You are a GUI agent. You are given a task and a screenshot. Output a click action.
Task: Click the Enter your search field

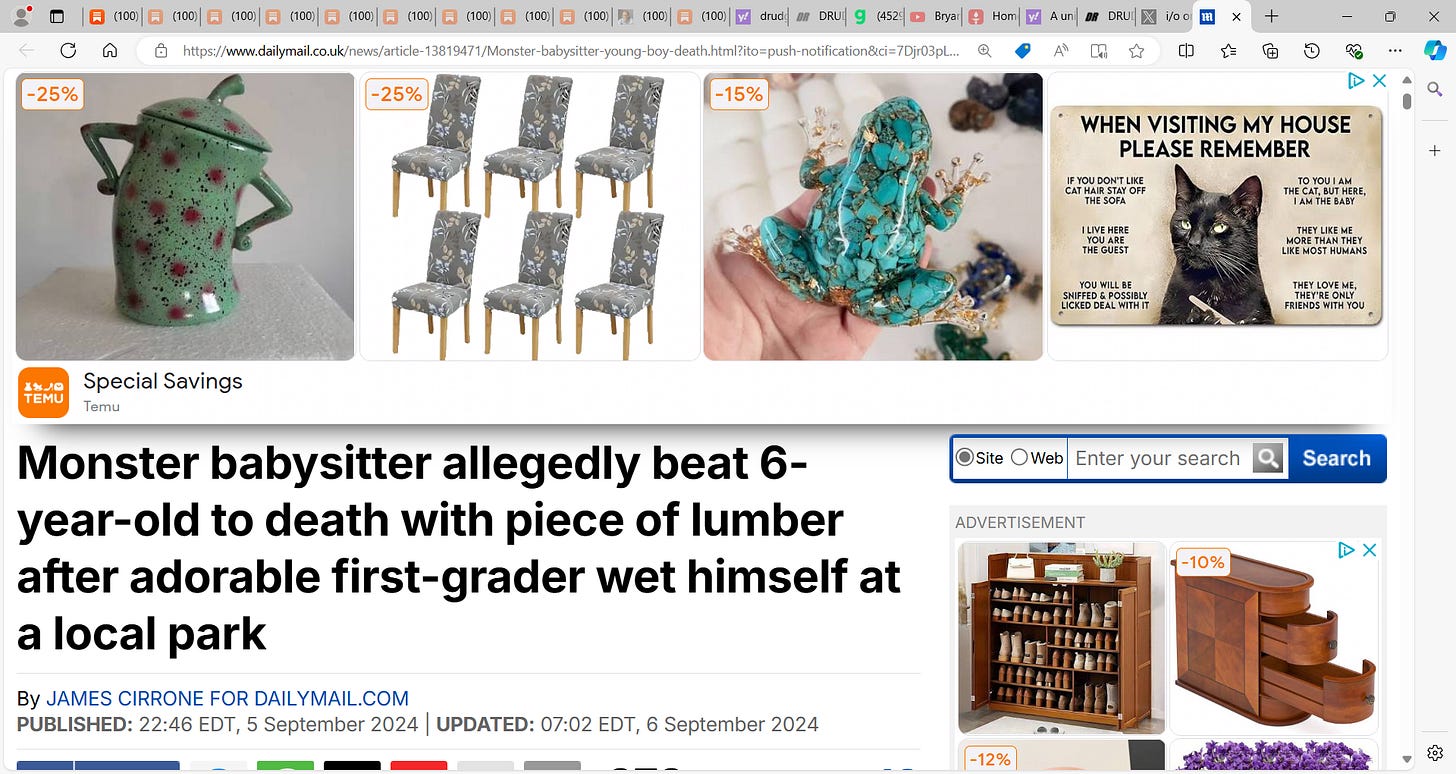tap(1158, 458)
